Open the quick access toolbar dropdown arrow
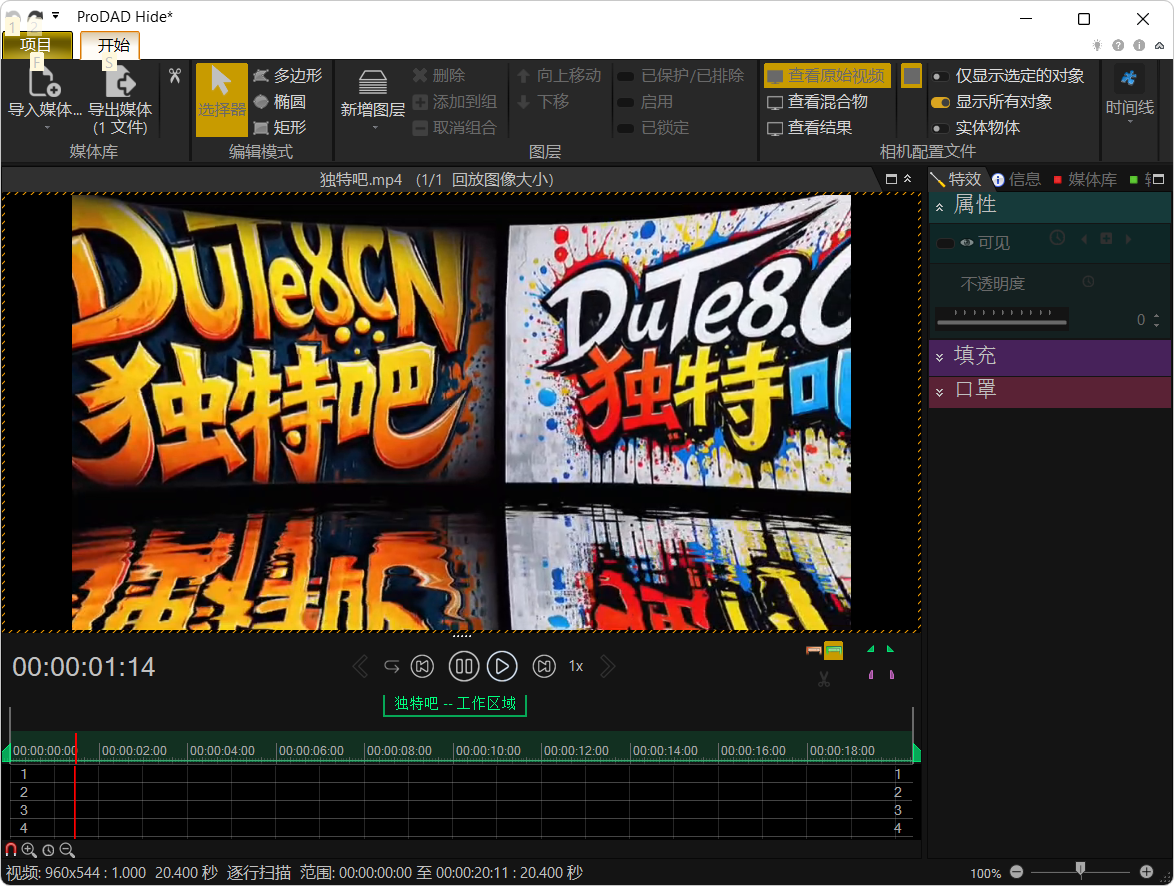The image size is (1174, 886). (x=55, y=15)
